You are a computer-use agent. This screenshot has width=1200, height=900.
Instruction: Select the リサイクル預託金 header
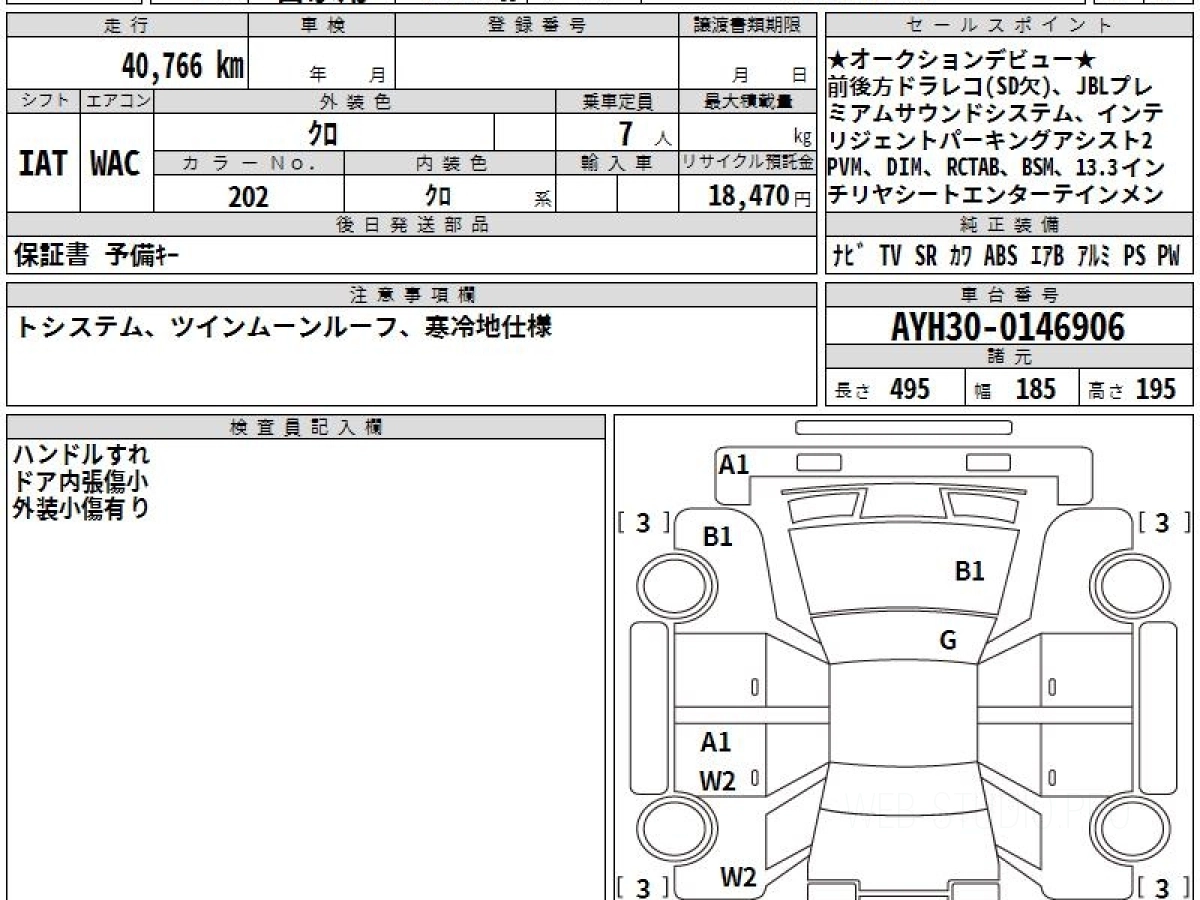click(747, 163)
